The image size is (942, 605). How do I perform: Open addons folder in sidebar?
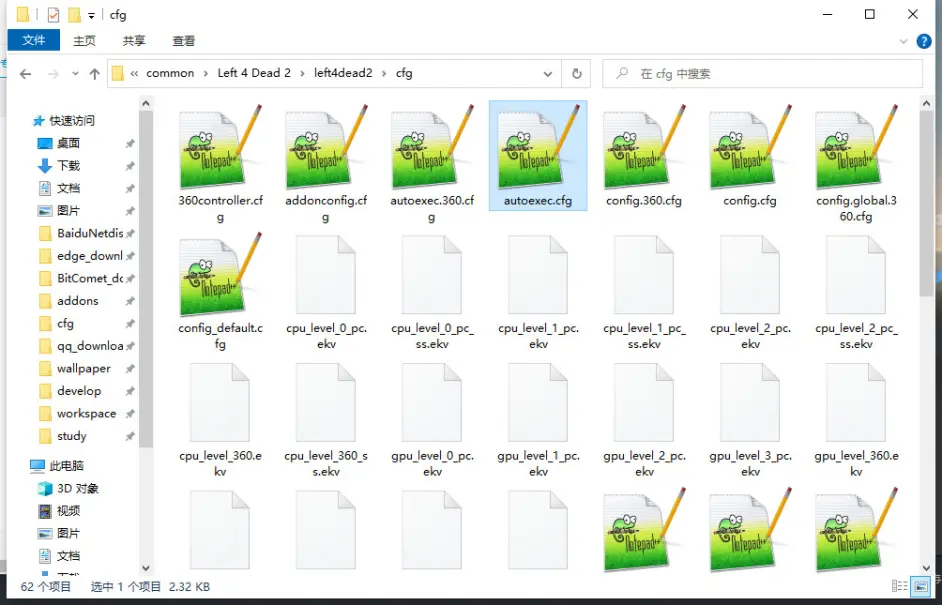click(77, 301)
